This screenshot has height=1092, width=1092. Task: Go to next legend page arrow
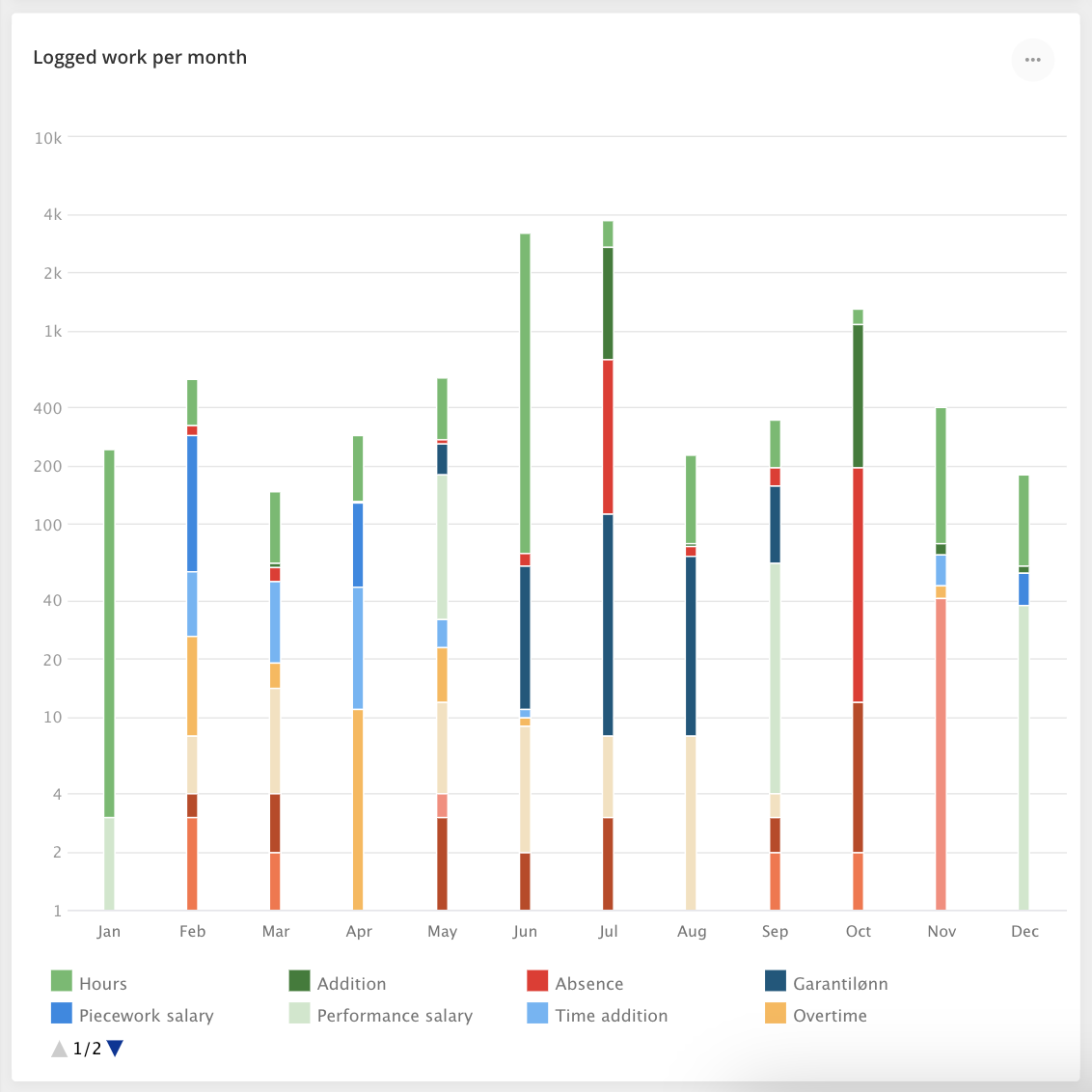(x=115, y=1049)
